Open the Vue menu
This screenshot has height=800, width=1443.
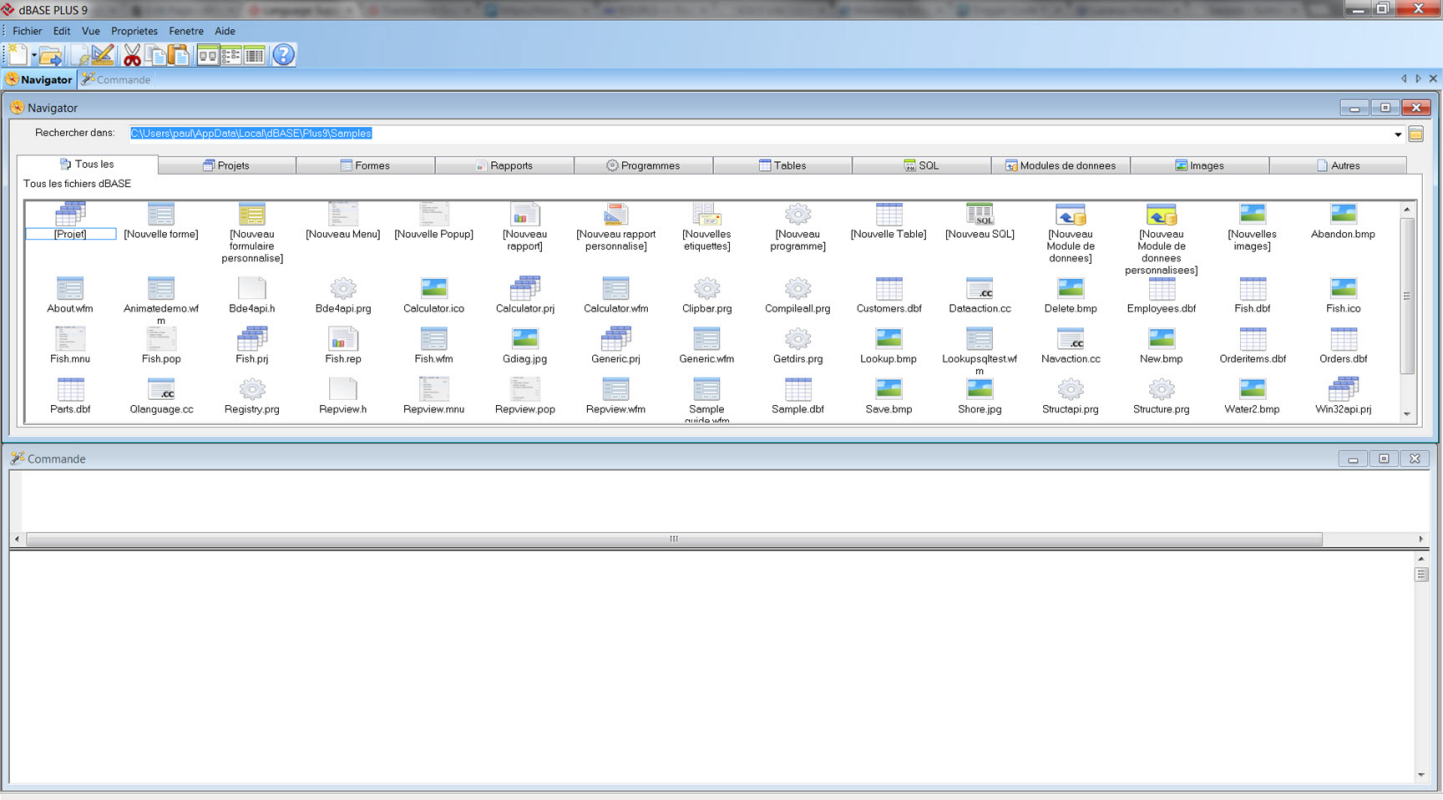point(91,31)
